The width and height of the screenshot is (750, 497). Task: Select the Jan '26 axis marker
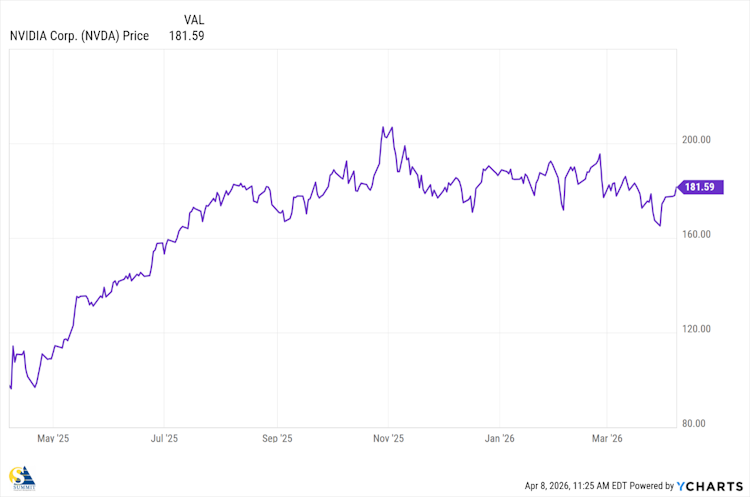[499, 438]
